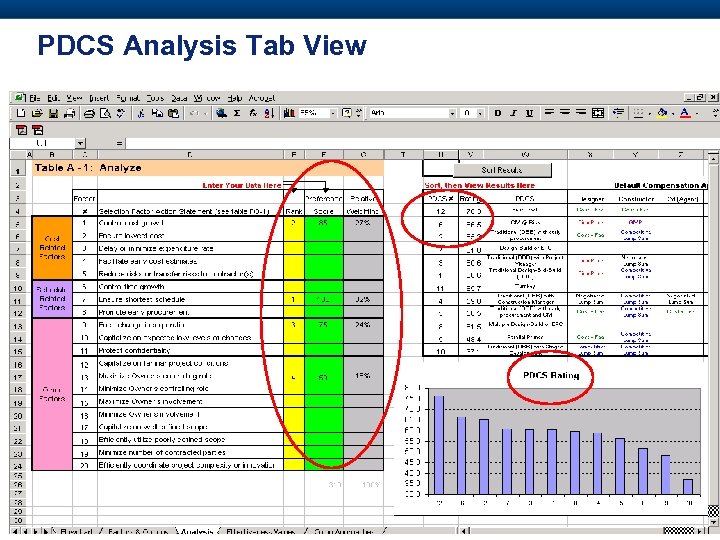Switch to the Factors & Options sheet tab
720x540 pixels.
(139, 531)
